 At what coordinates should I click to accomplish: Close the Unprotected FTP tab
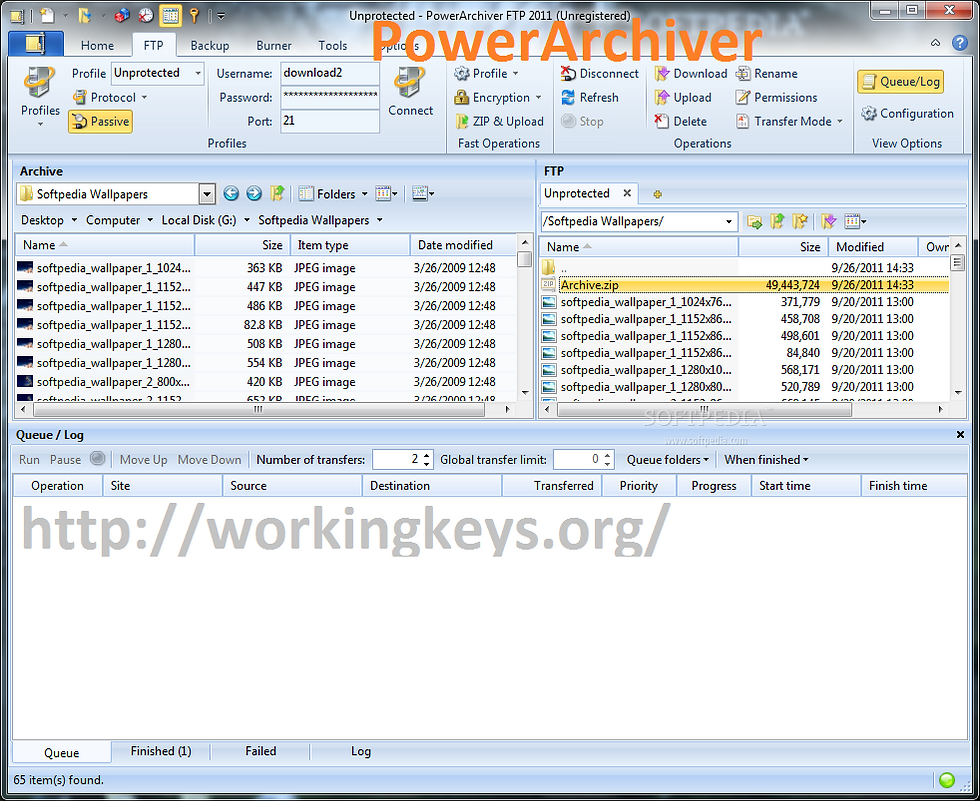(627, 193)
